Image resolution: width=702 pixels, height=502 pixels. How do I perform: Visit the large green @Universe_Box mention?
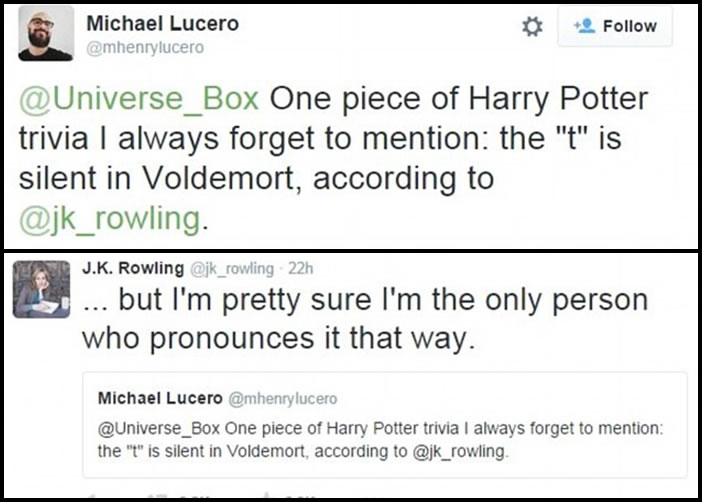pos(136,101)
